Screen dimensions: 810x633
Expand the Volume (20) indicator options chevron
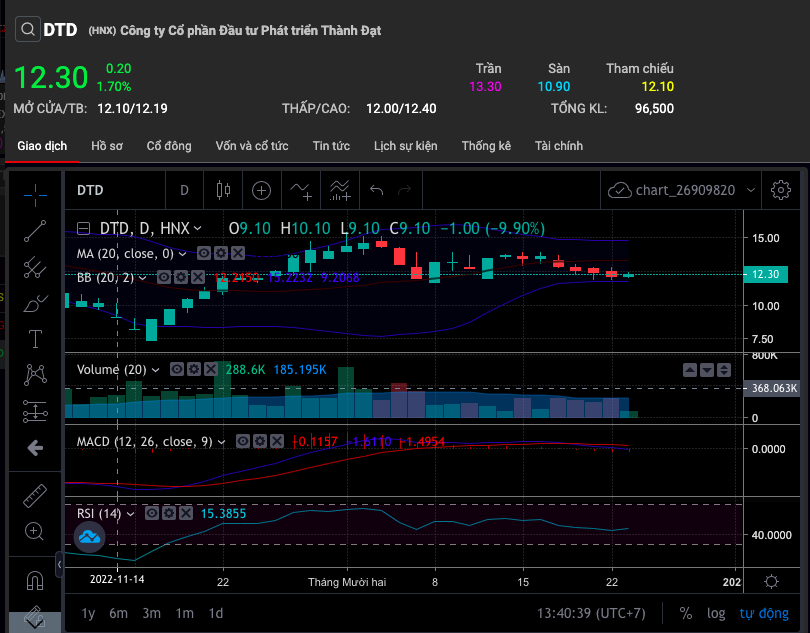[x=156, y=370]
